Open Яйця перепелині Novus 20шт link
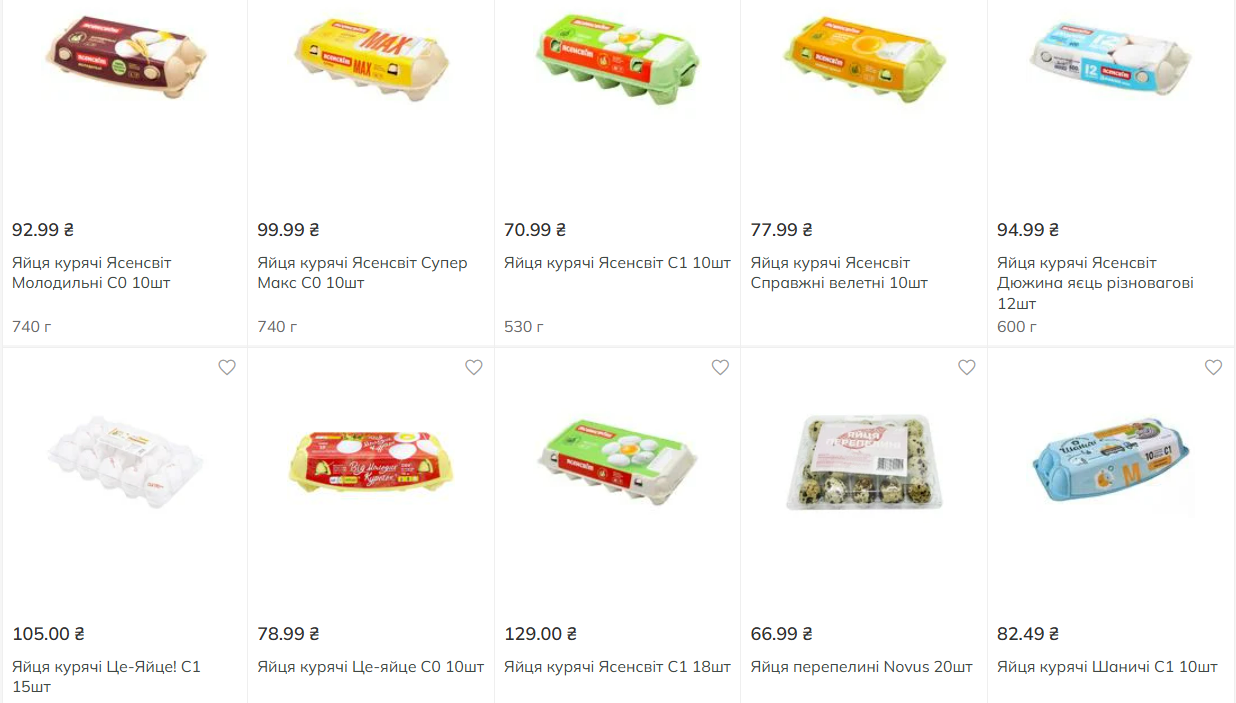The image size is (1236, 703). [x=862, y=667]
